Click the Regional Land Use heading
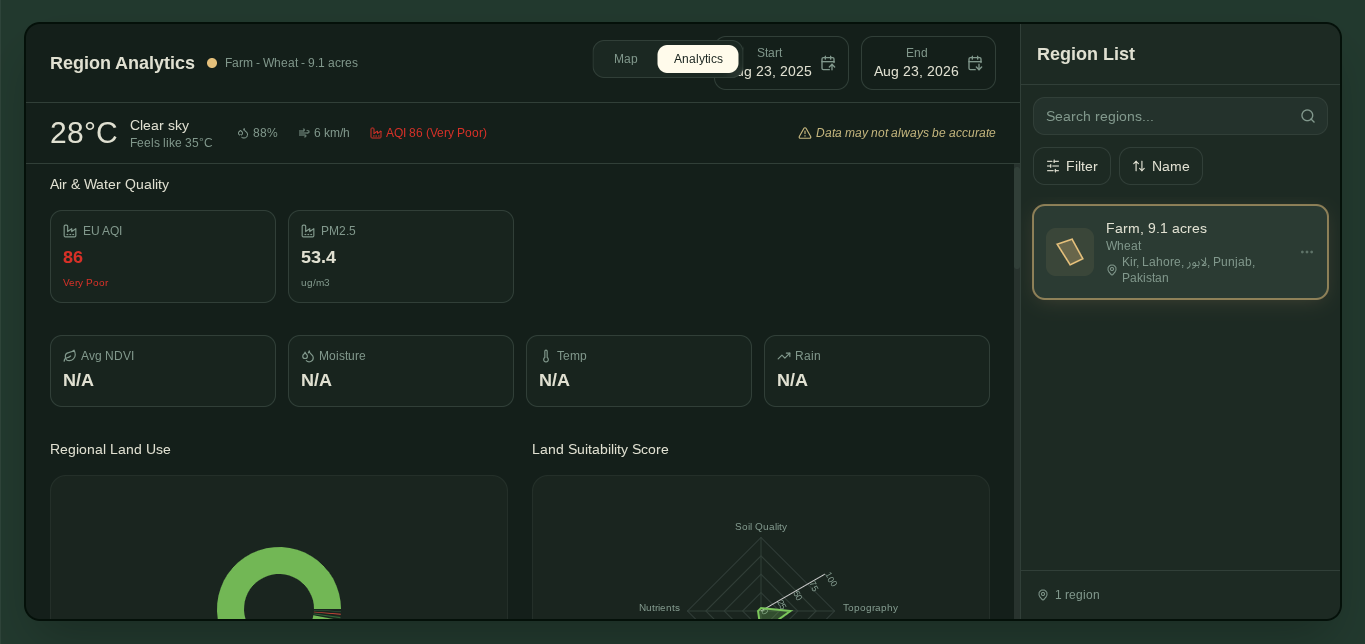 click(x=110, y=450)
